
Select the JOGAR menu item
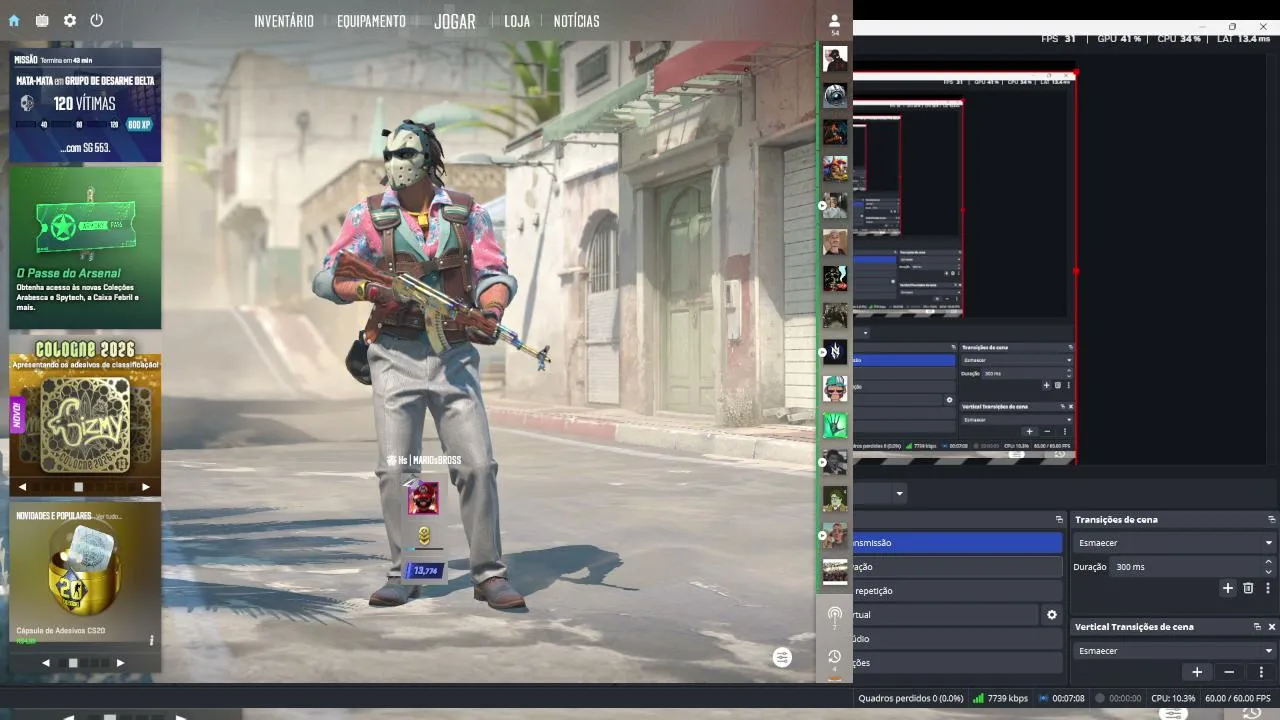click(455, 21)
